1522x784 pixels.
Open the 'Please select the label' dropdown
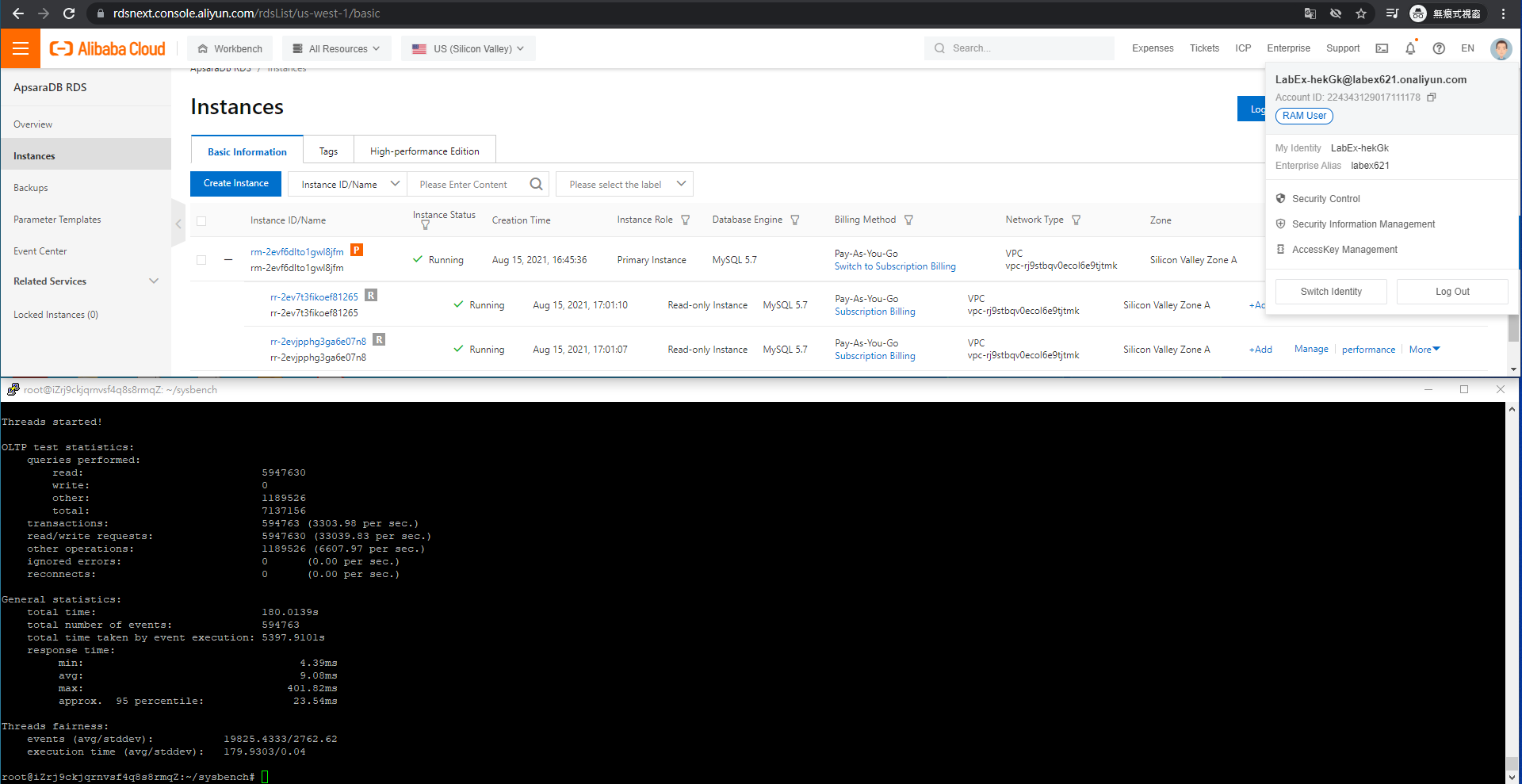point(625,184)
